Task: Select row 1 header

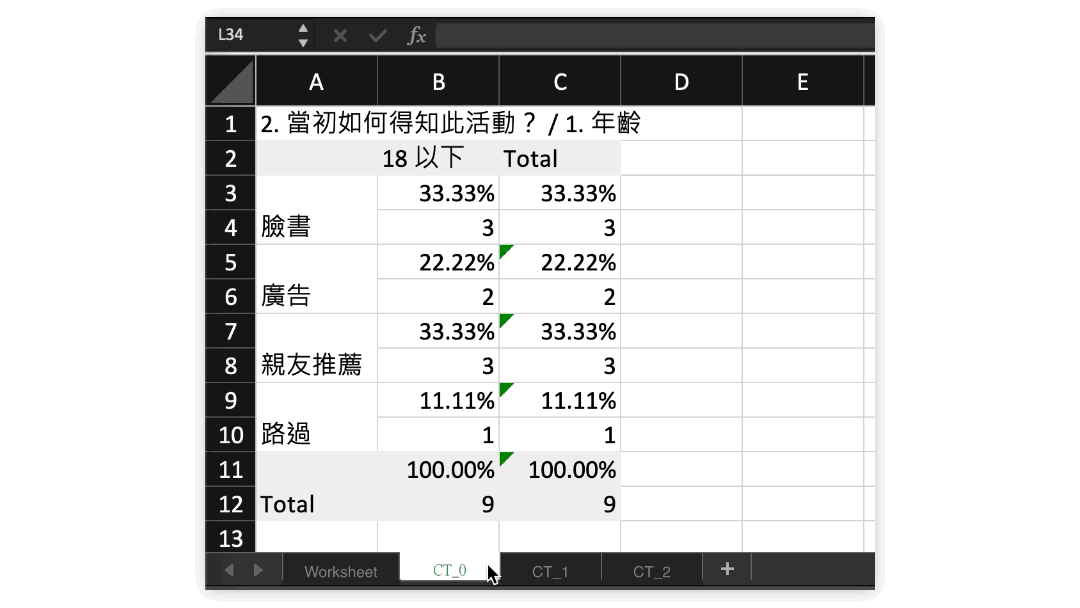Action: pyautogui.click(x=231, y=124)
